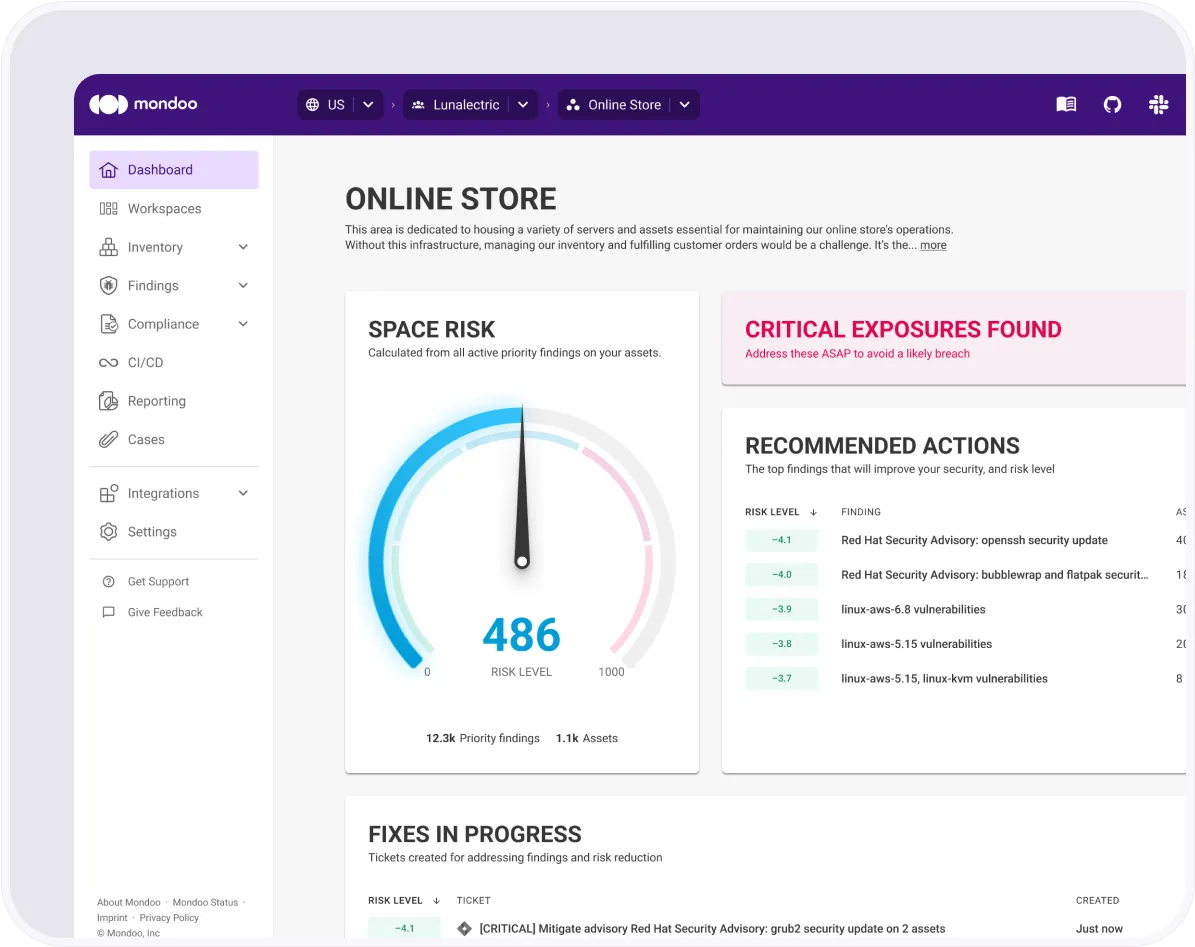This screenshot has width=1195, height=947.
Task: Click the -3.9 risk level badge
Action: [x=781, y=609]
